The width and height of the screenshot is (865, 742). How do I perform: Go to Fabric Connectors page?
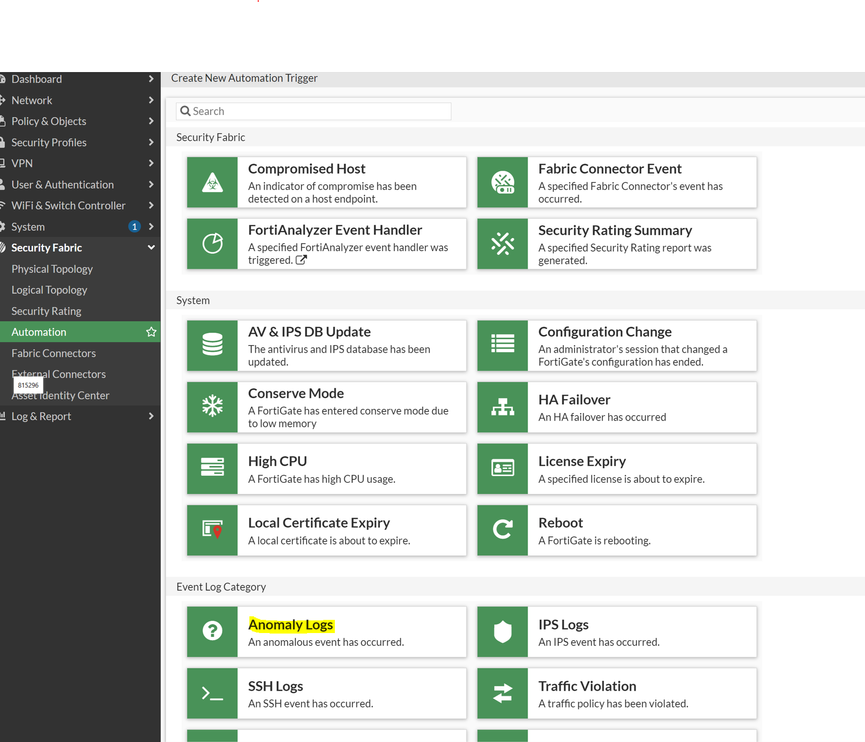(x=54, y=353)
